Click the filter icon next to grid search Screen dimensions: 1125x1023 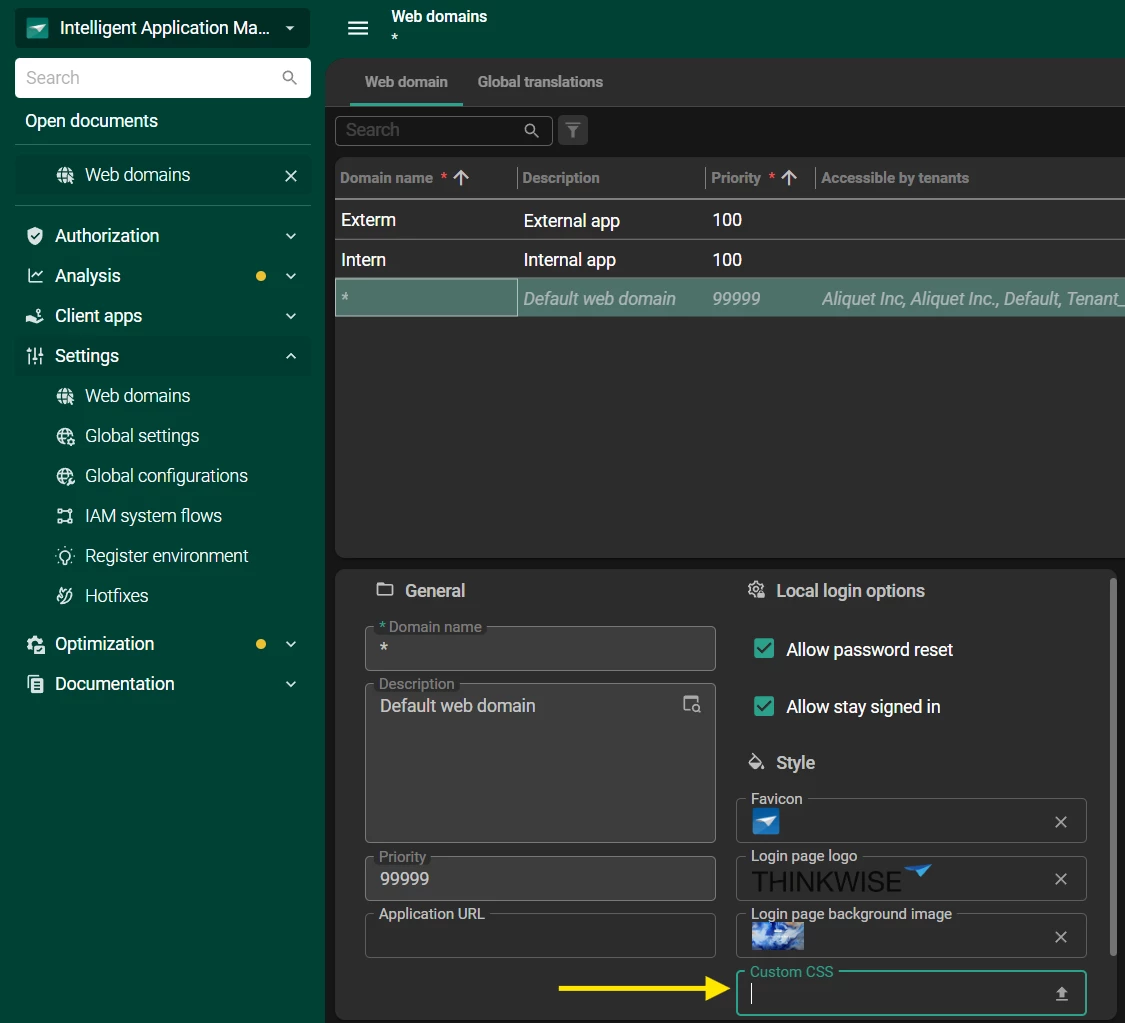pos(573,130)
